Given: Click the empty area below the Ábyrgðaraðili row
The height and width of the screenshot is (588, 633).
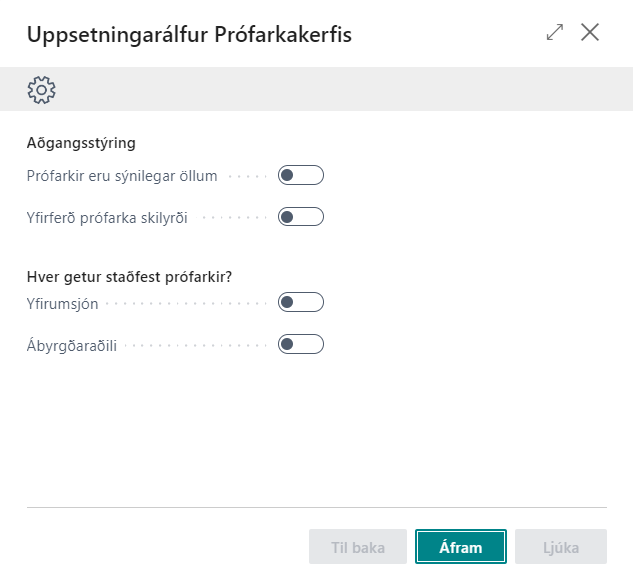Looking at the screenshot, I should click(316, 430).
